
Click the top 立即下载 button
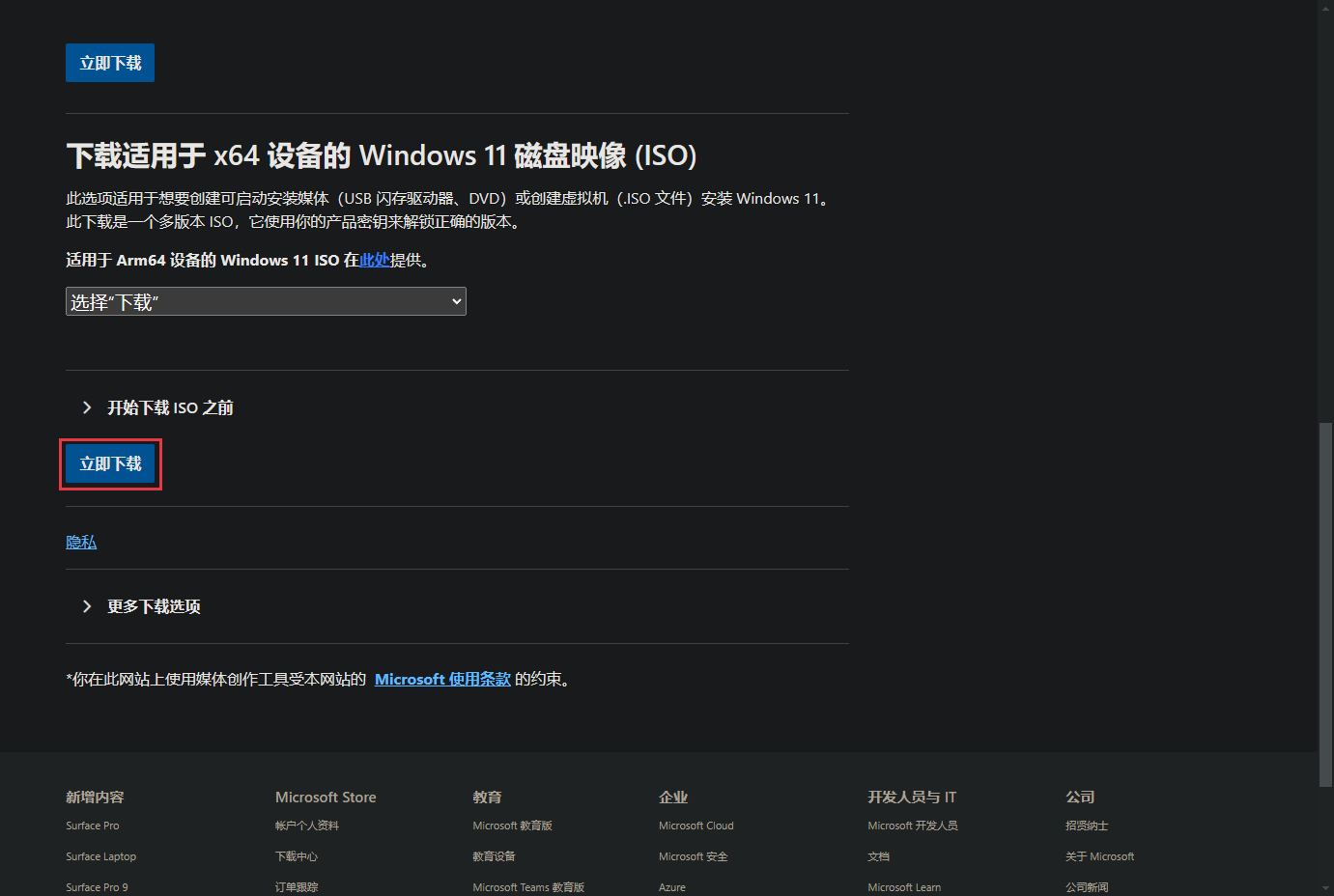pyautogui.click(x=109, y=62)
